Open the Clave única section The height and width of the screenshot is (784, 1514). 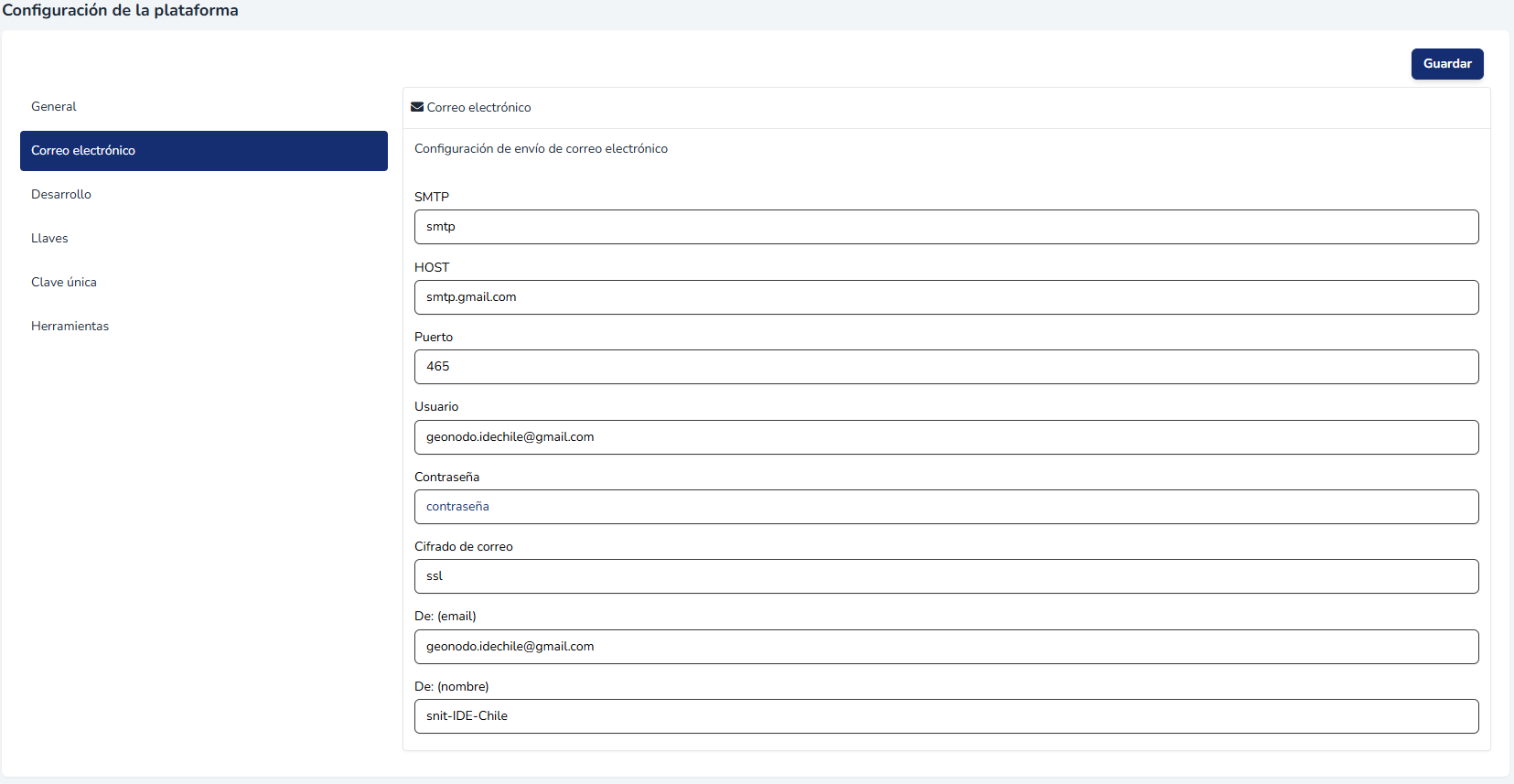click(204, 283)
